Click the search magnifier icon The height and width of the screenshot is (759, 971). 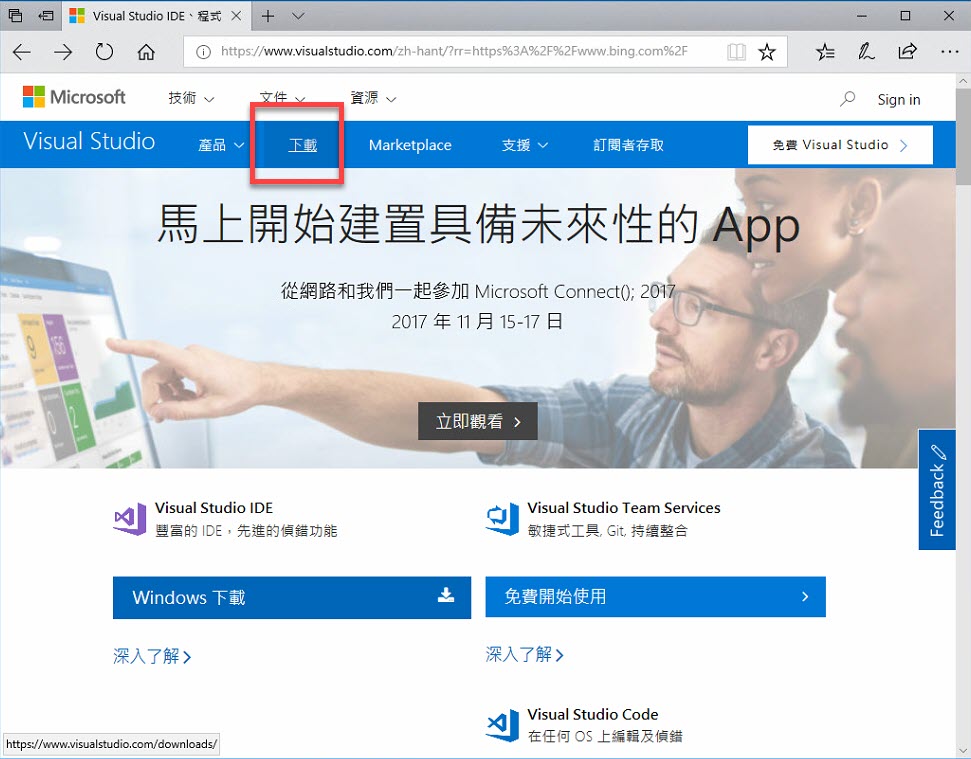tap(847, 99)
